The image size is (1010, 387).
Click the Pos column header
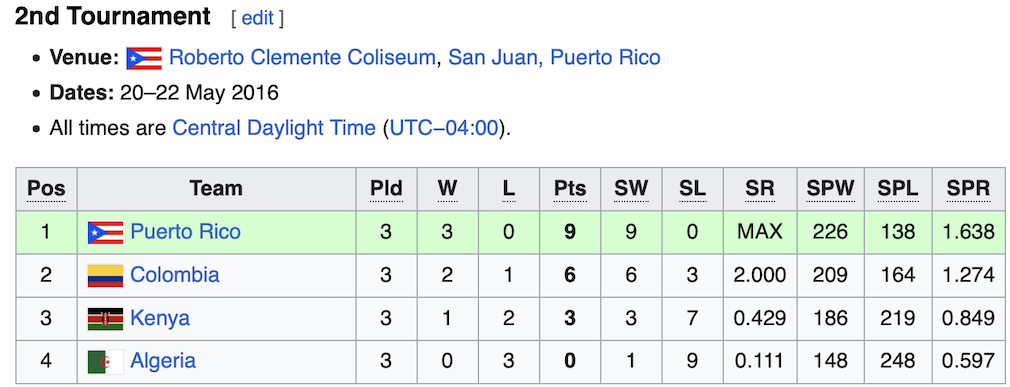(46, 189)
